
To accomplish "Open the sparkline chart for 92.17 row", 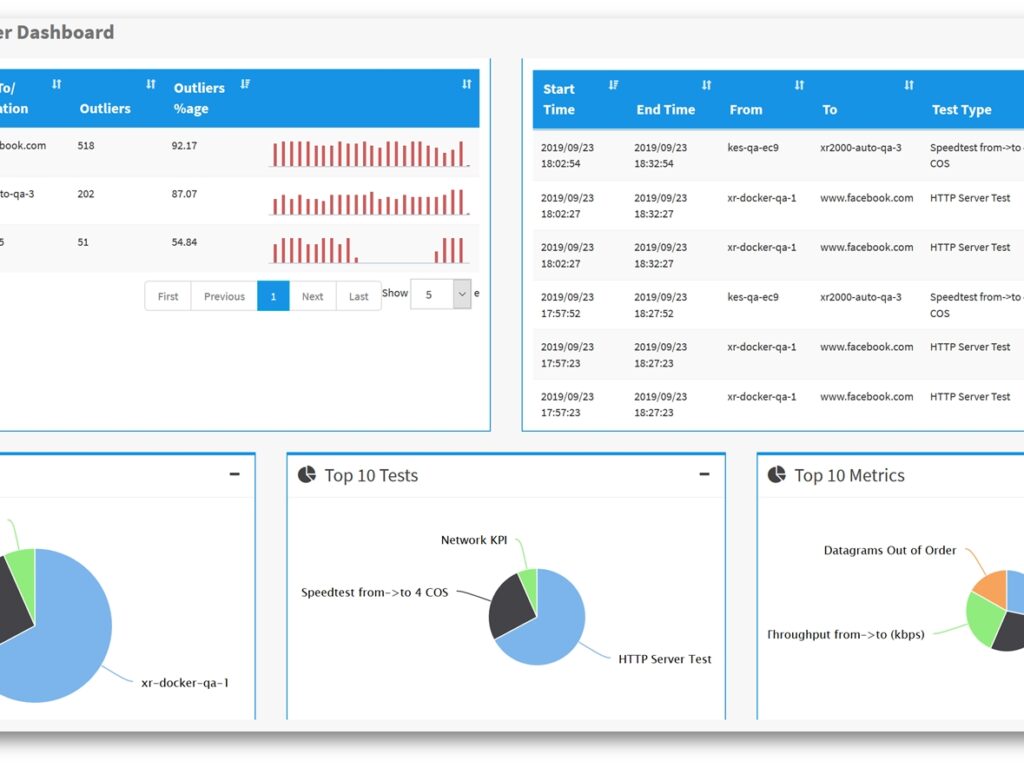I will pyautogui.click(x=368, y=153).
